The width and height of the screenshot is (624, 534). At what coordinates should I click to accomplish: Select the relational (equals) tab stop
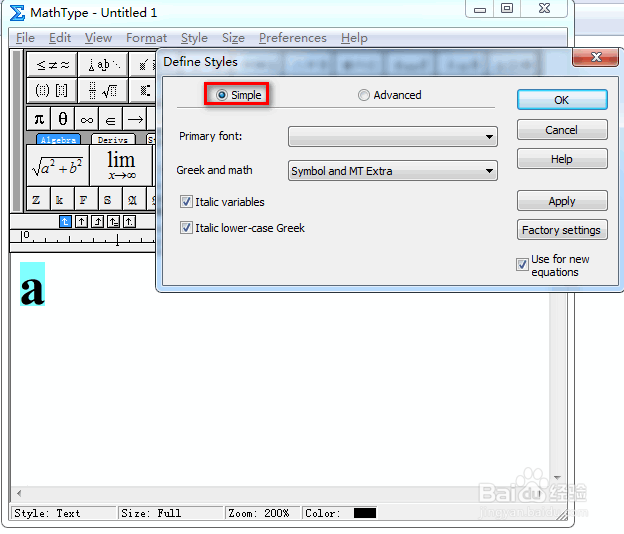click(x=113, y=221)
